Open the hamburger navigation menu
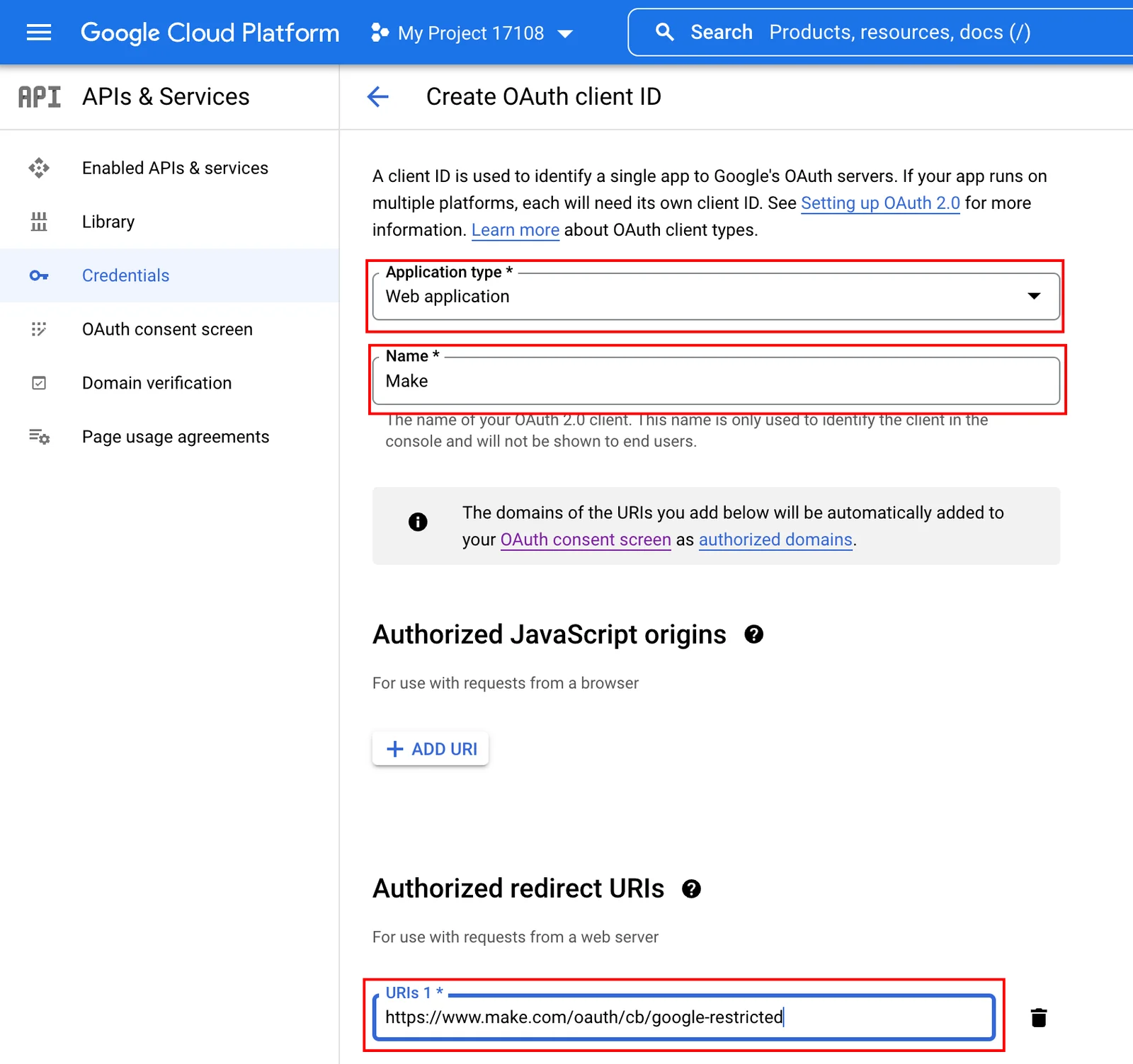The image size is (1133, 1064). [39, 33]
